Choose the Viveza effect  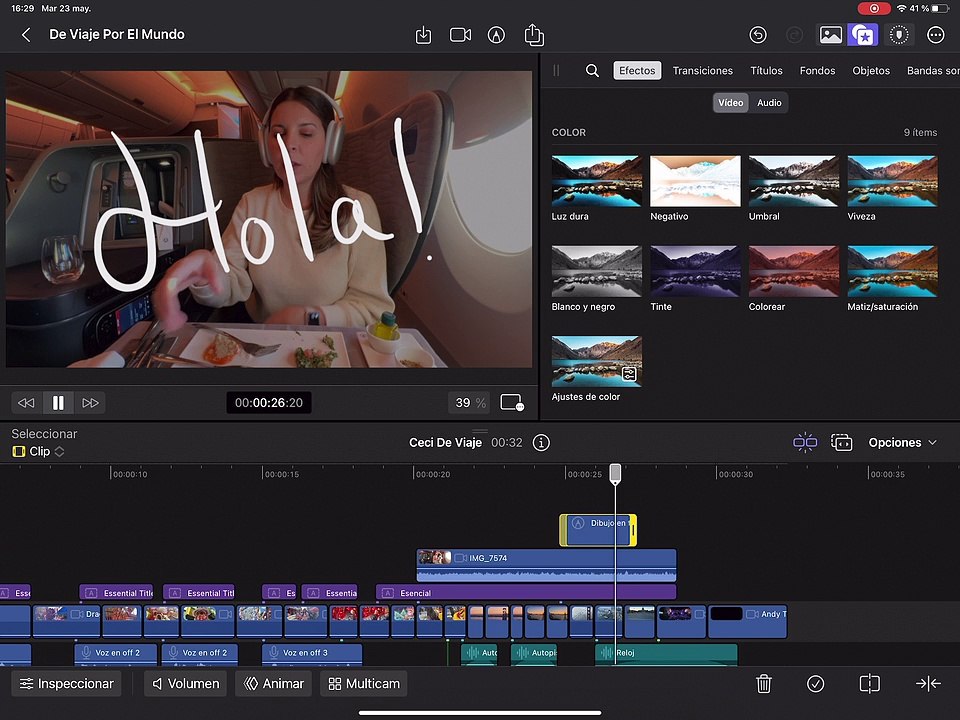(893, 181)
